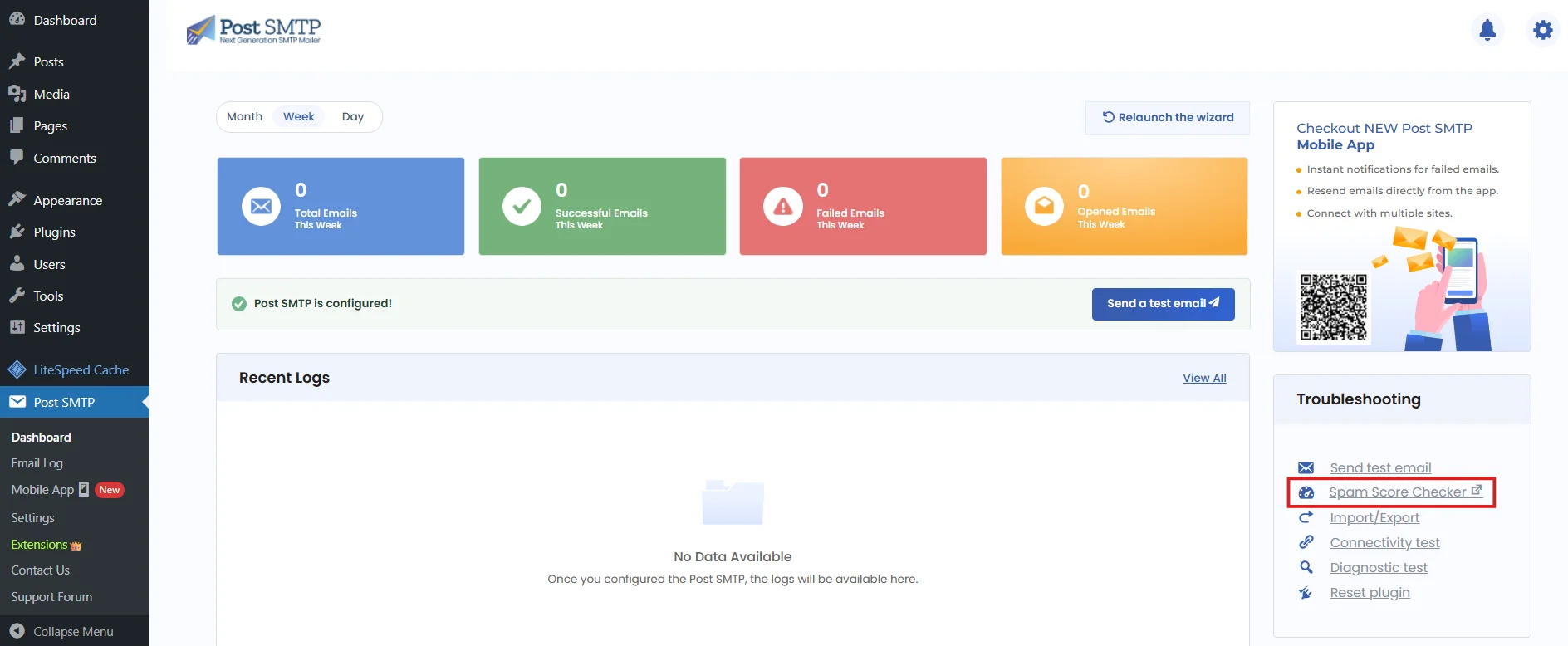Click the 'No Data Available' text
This screenshot has height=646, width=1568.
tap(733, 556)
